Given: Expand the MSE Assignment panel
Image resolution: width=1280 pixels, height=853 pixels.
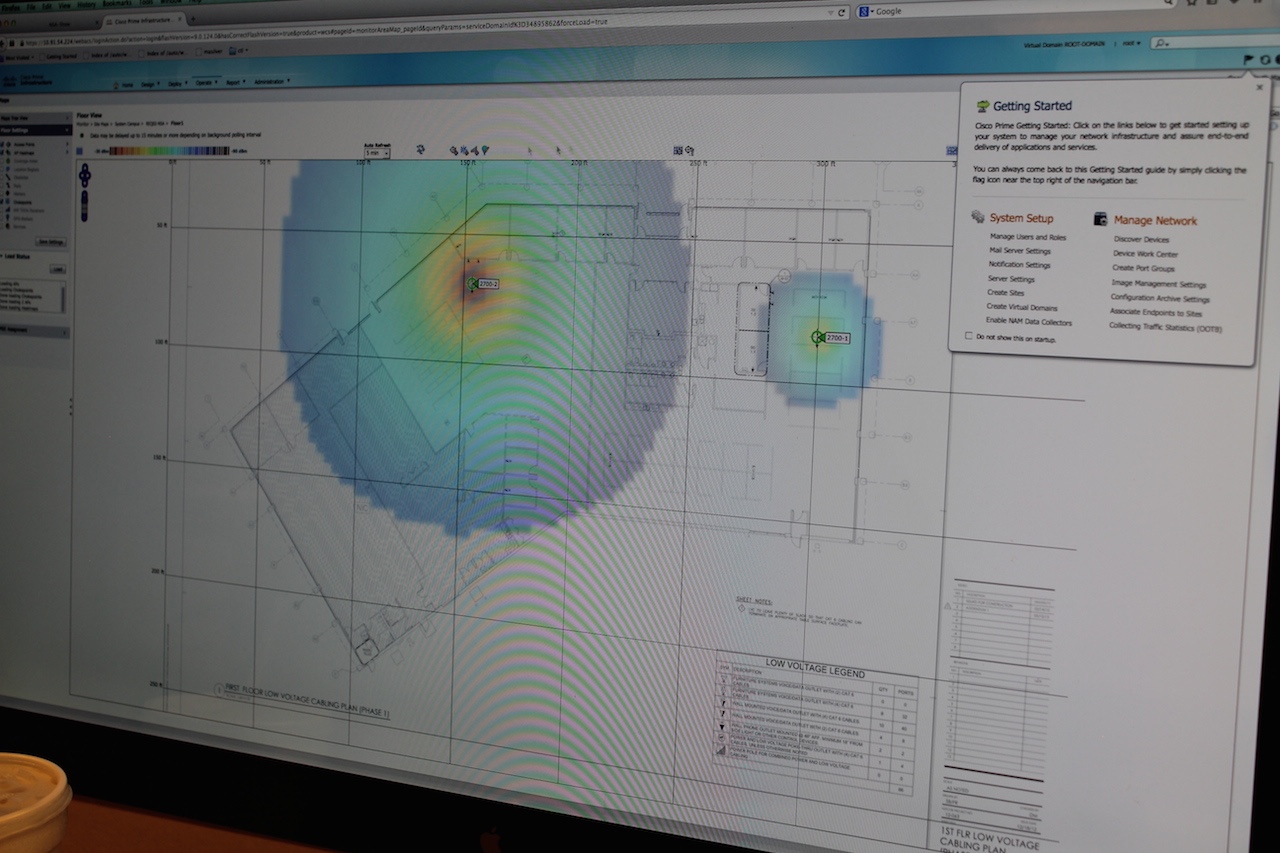Looking at the screenshot, I should click(35, 330).
